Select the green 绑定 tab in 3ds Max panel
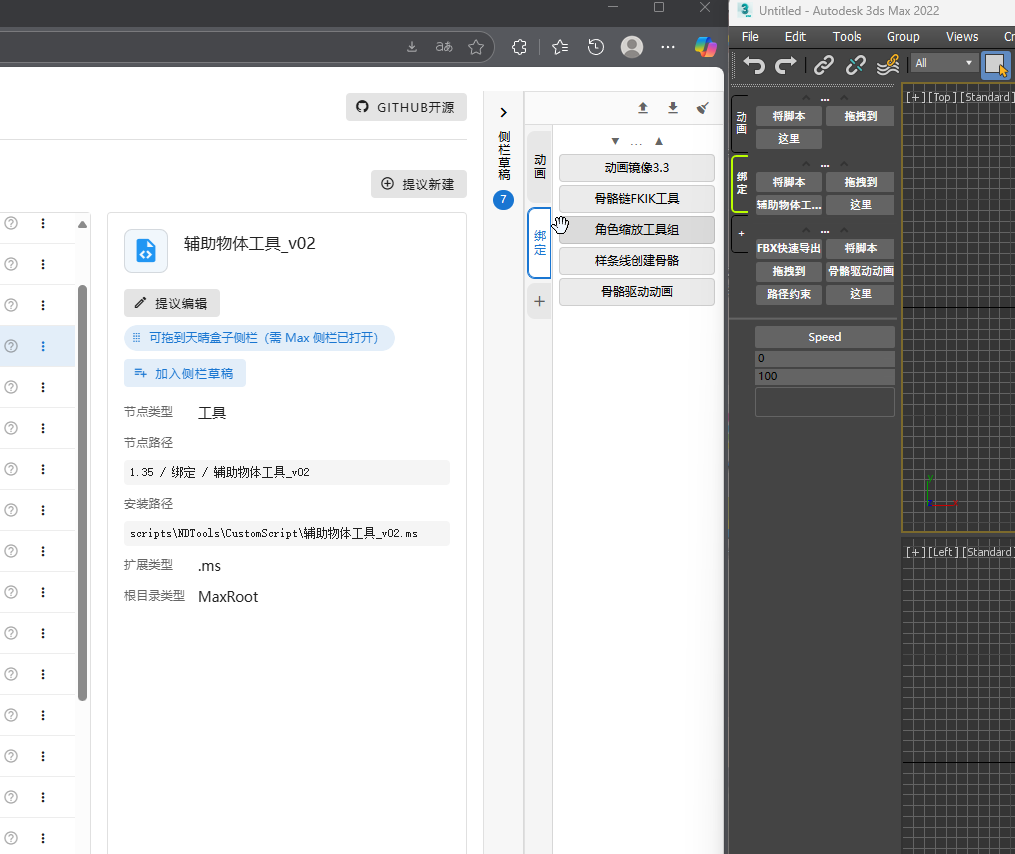 741,183
